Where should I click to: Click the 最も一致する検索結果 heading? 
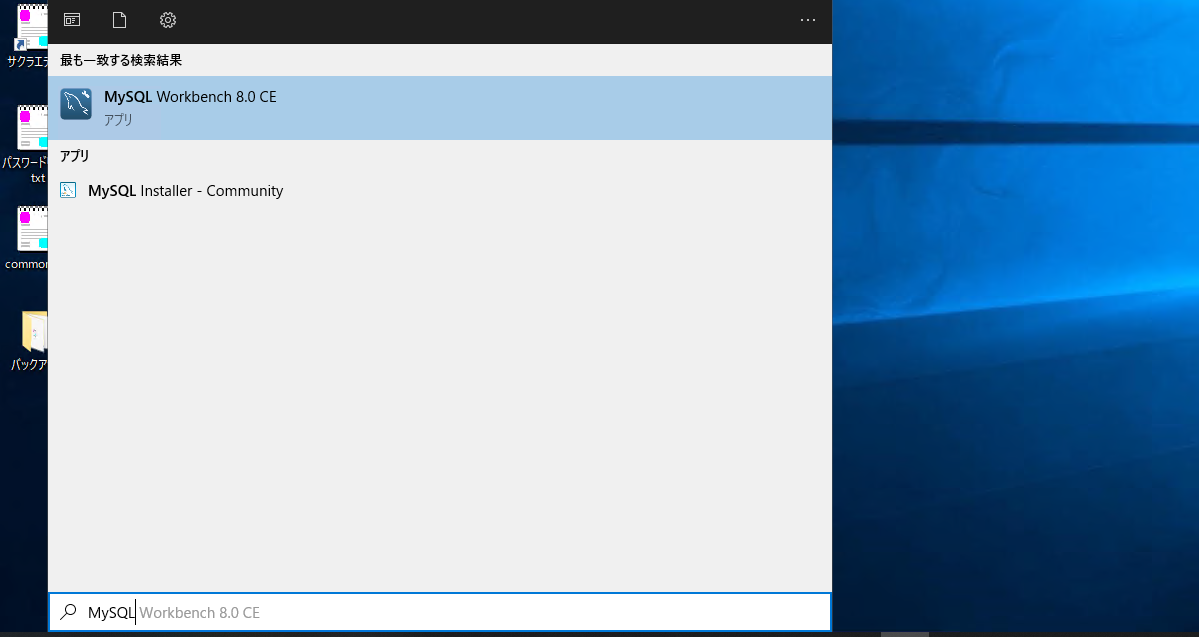[121, 60]
